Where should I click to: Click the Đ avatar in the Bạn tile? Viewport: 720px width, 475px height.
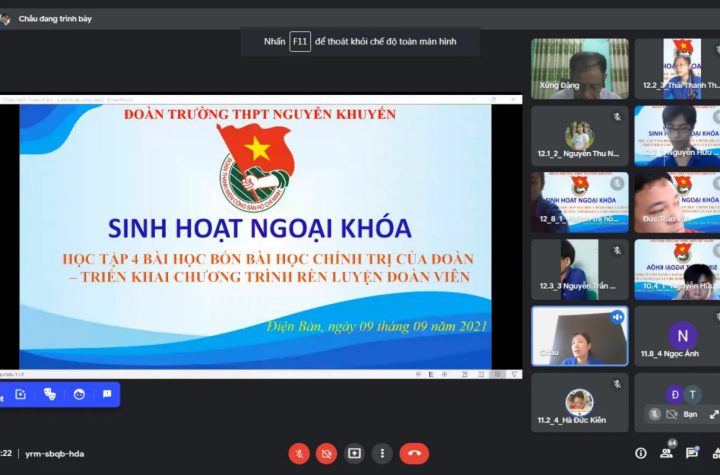[x=675, y=395]
